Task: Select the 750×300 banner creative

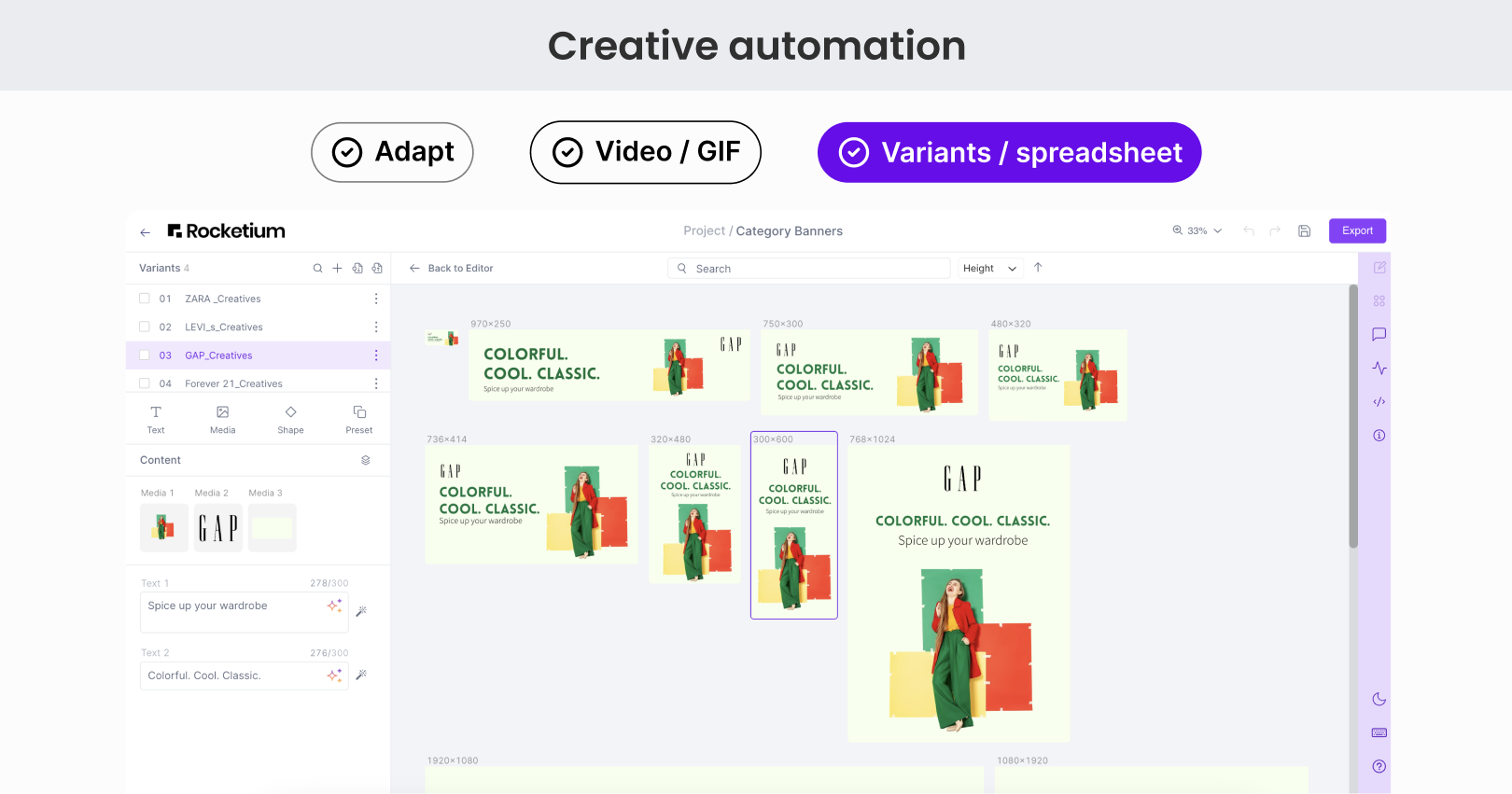Action: pos(870,372)
